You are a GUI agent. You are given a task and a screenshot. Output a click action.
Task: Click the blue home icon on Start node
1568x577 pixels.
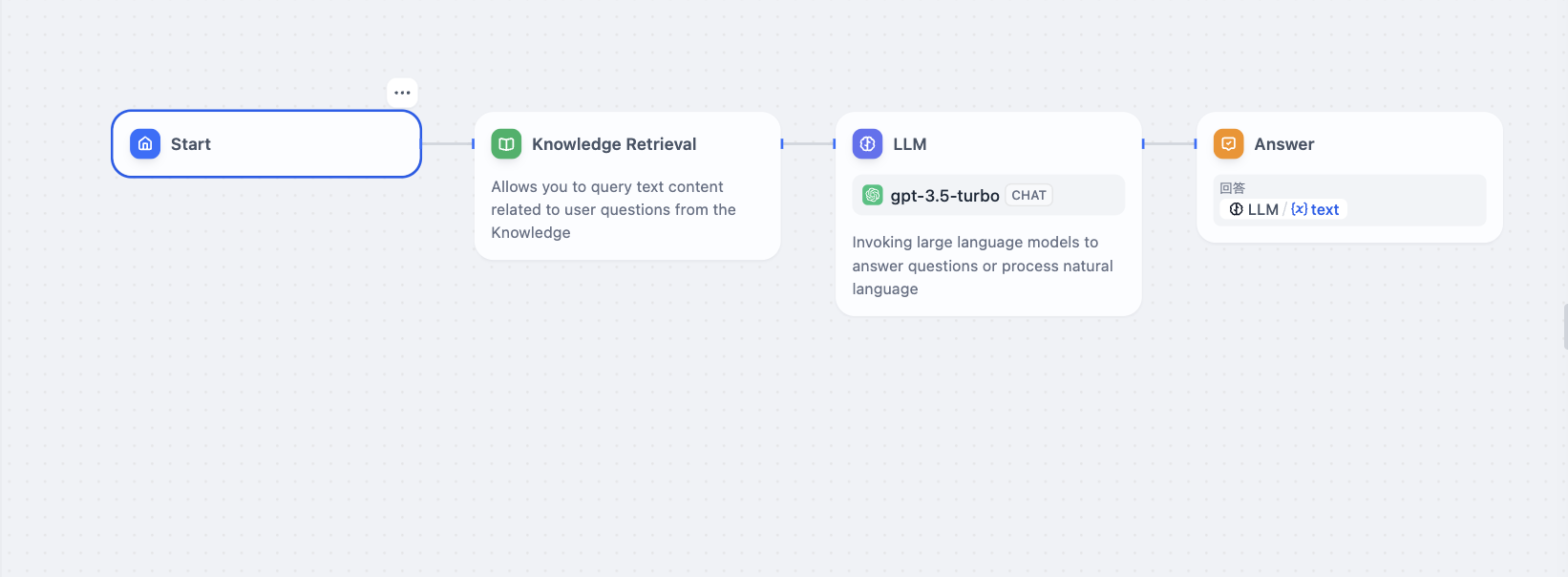[x=145, y=144]
